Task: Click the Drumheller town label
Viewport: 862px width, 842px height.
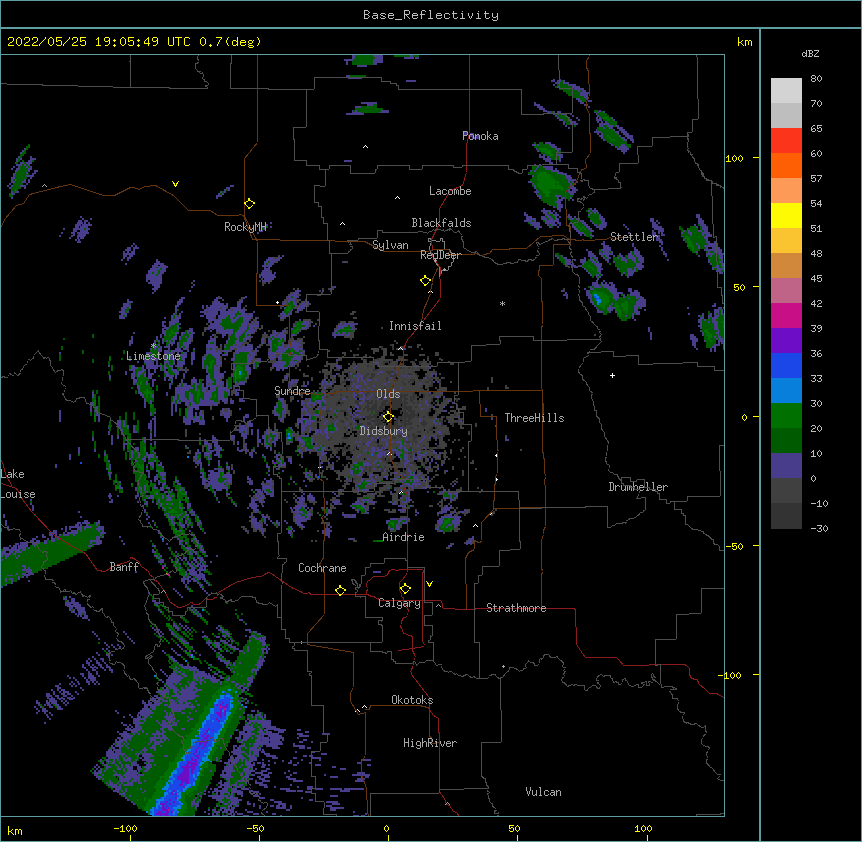Action: (x=638, y=487)
